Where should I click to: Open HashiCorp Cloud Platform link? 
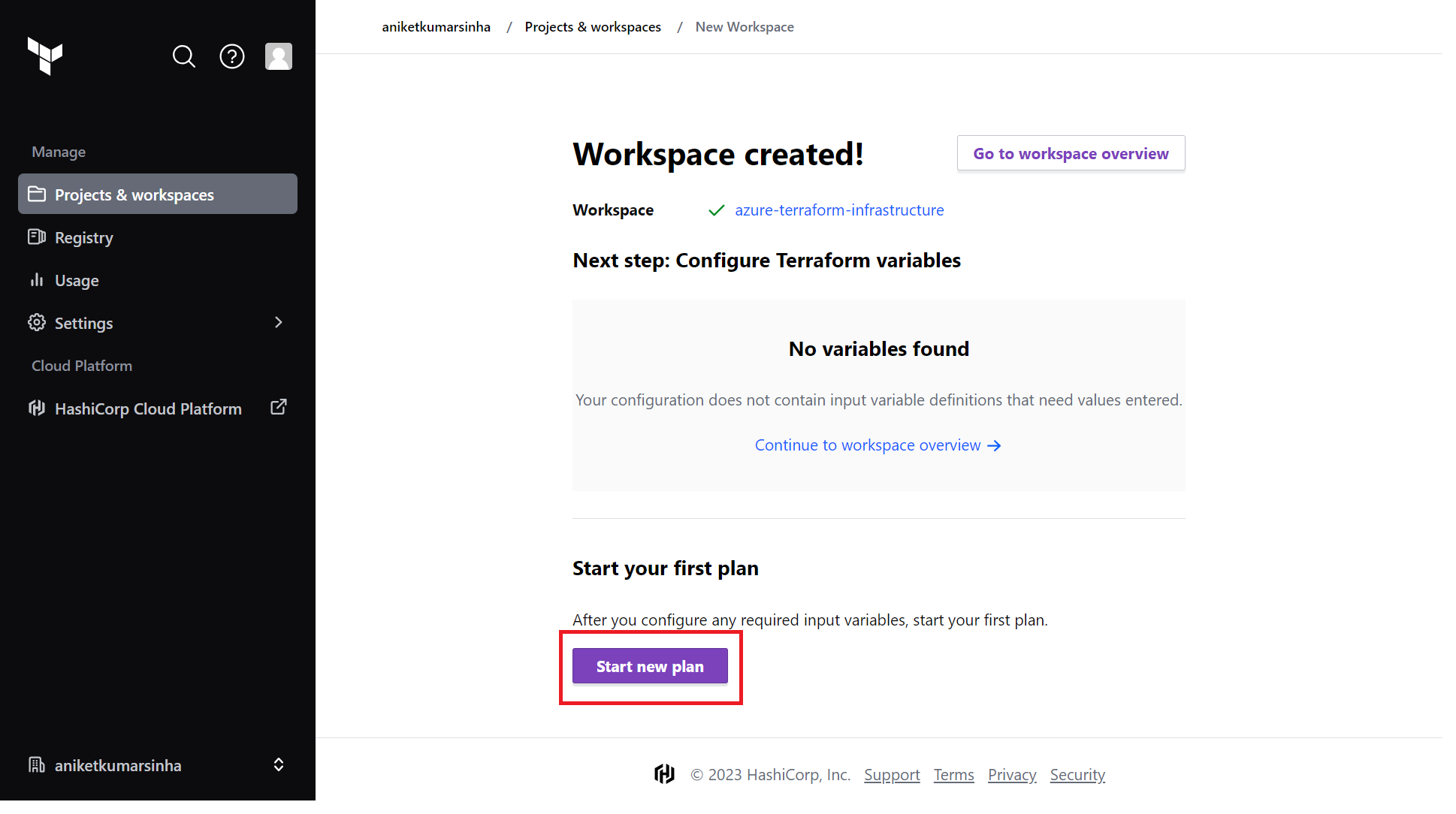click(x=158, y=409)
